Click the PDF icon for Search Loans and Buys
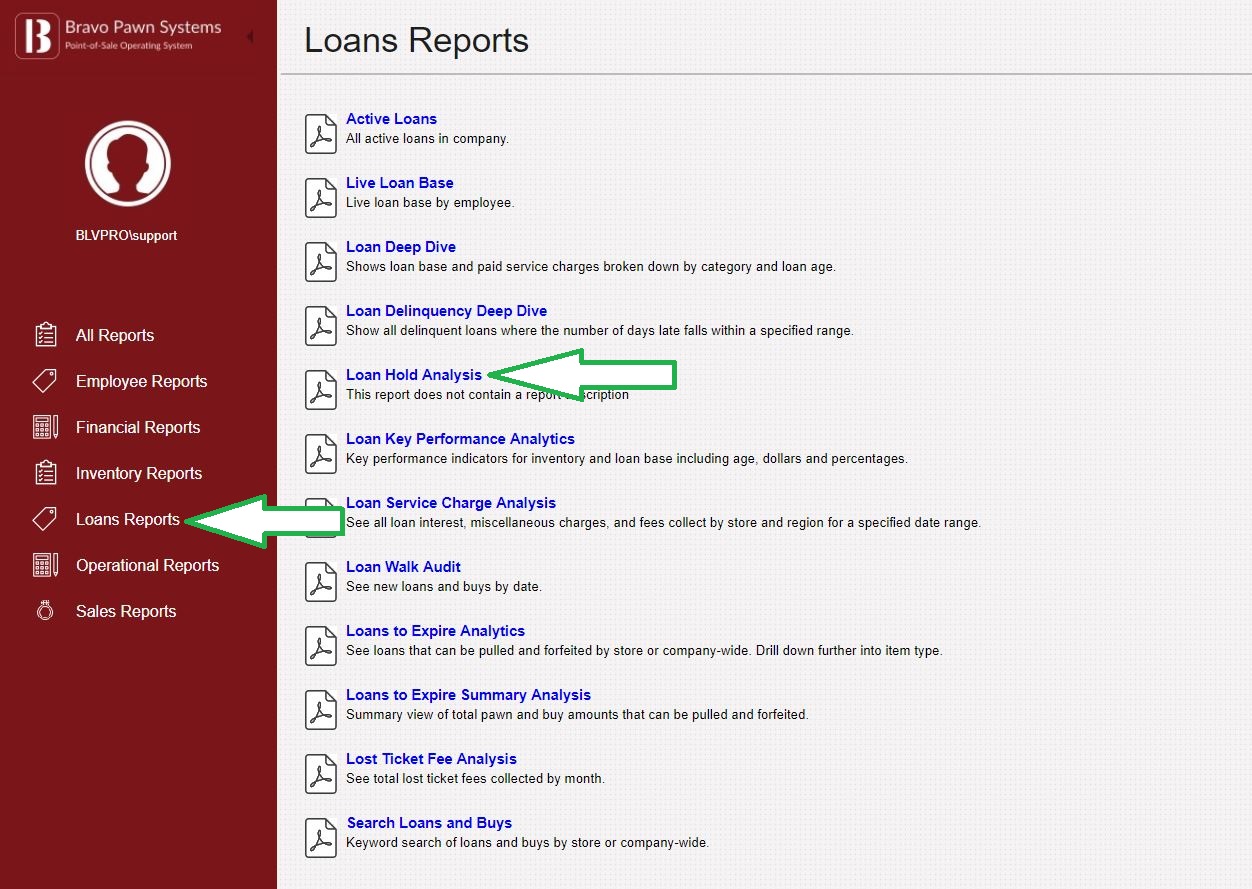Screen dimensions: 1252x889 320,838
